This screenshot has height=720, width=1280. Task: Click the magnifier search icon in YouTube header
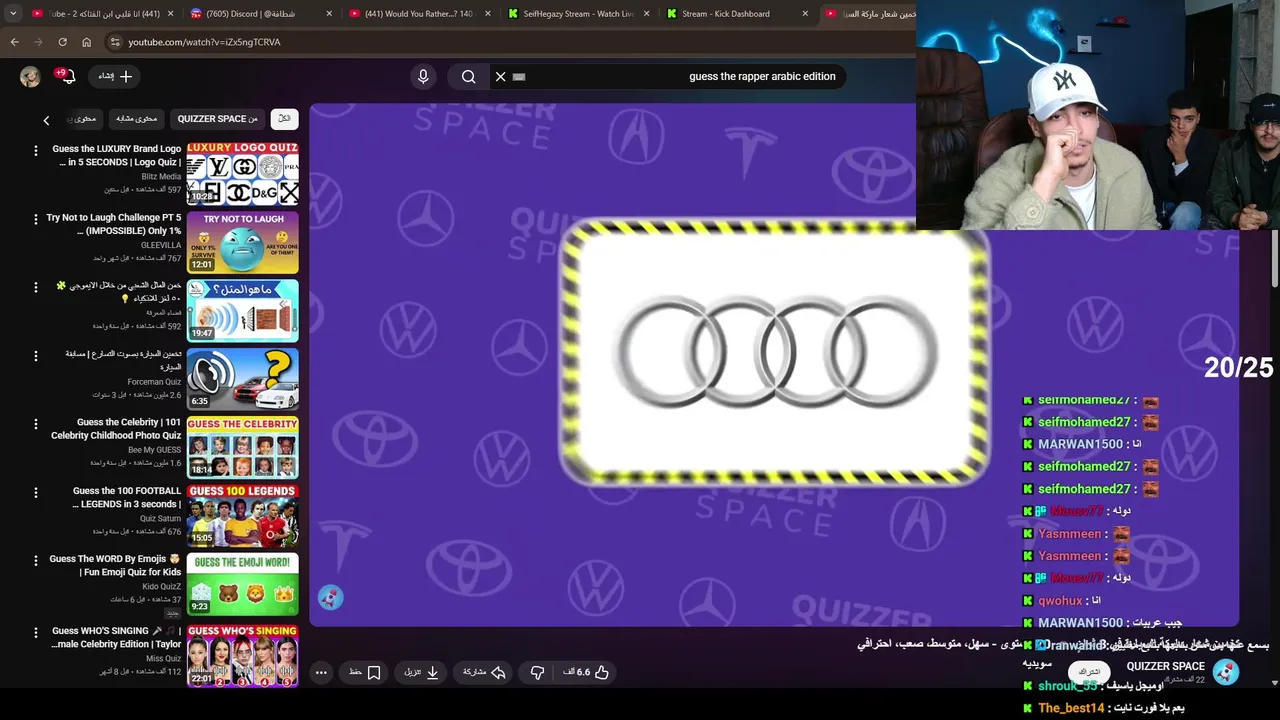(x=468, y=76)
